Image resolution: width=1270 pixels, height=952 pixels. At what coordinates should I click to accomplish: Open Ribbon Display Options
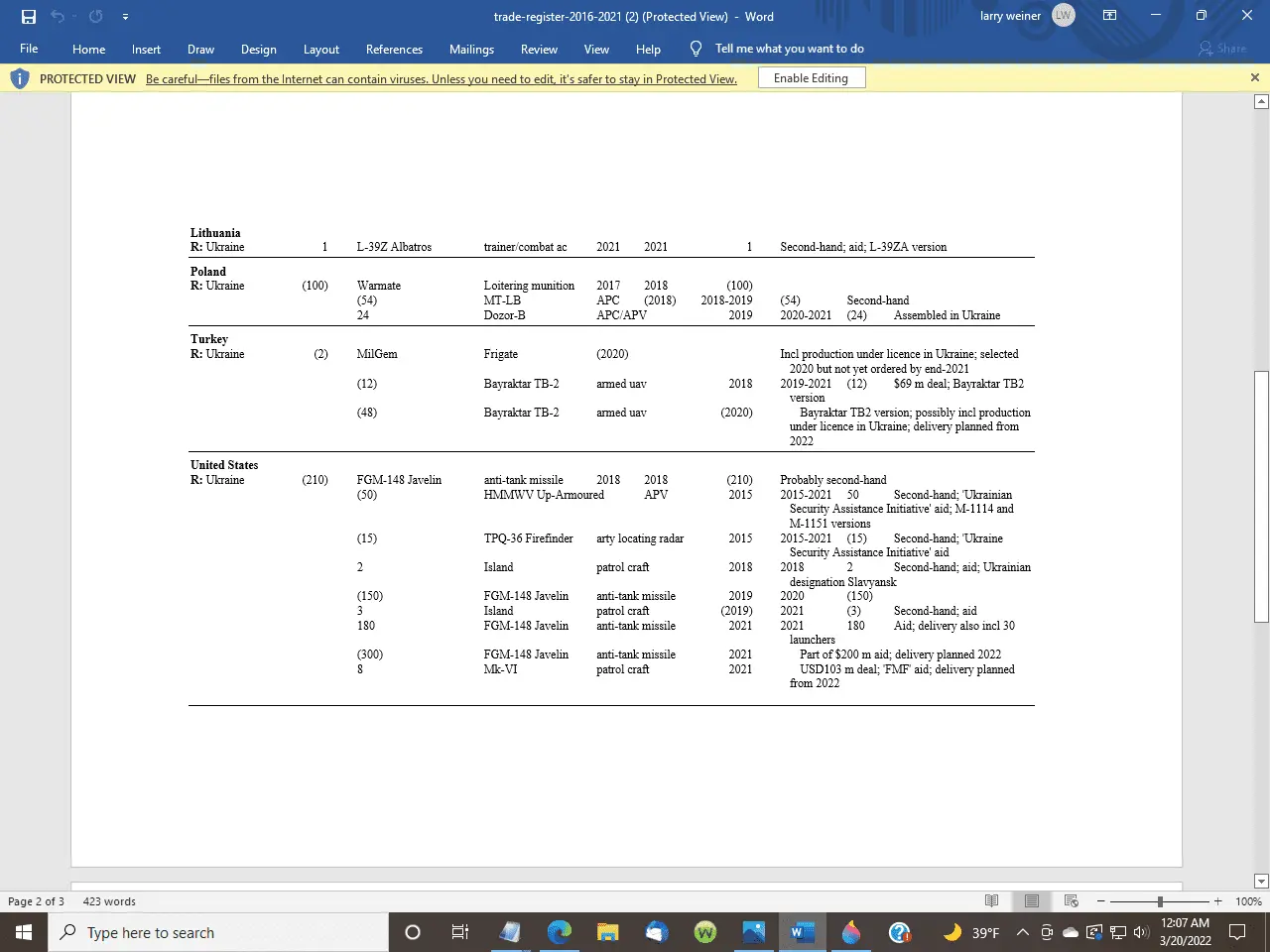(1109, 16)
